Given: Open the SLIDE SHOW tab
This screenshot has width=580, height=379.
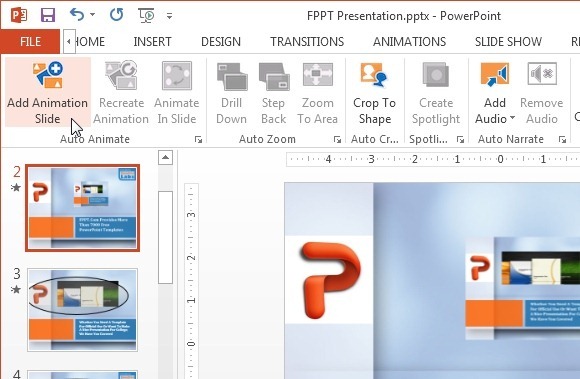Looking at the screenshot, I should click(508, 41).
